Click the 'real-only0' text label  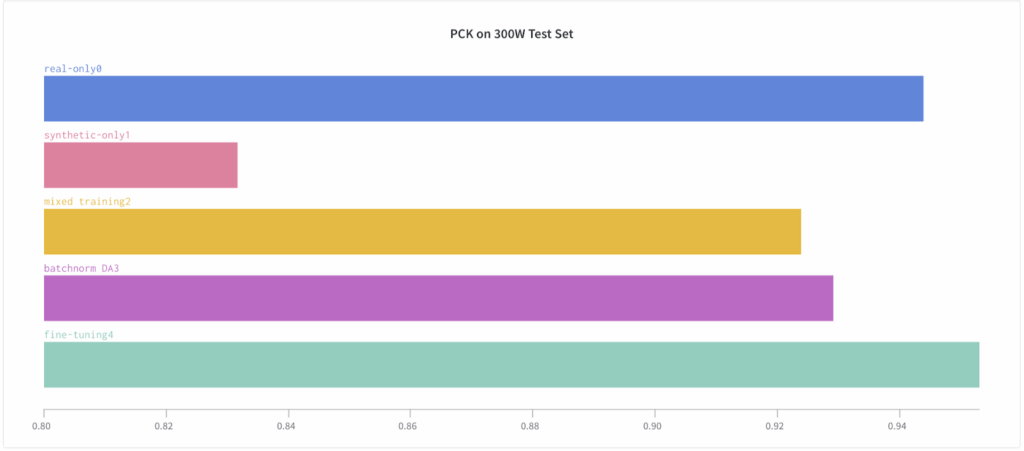(x=72, y=69)
